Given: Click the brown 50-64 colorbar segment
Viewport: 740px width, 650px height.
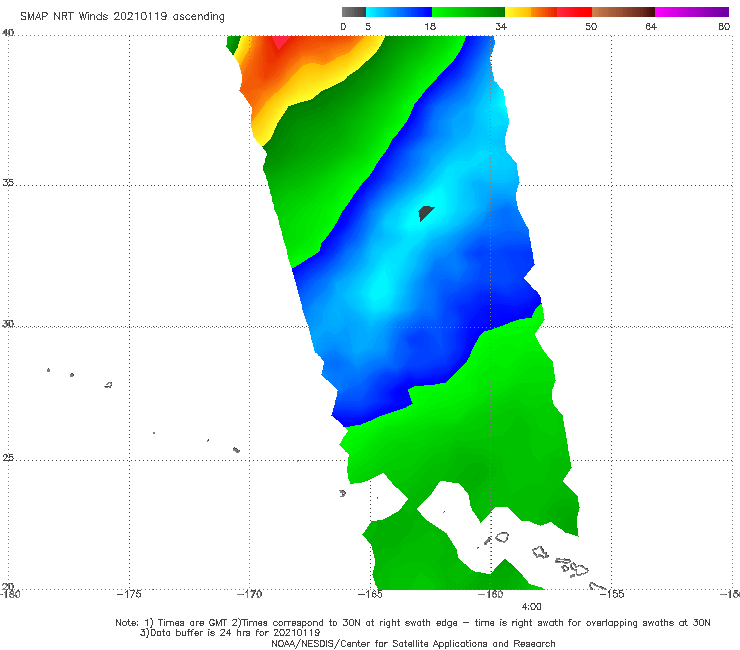Looking at the screenshot, I should (x=623, y=12).
